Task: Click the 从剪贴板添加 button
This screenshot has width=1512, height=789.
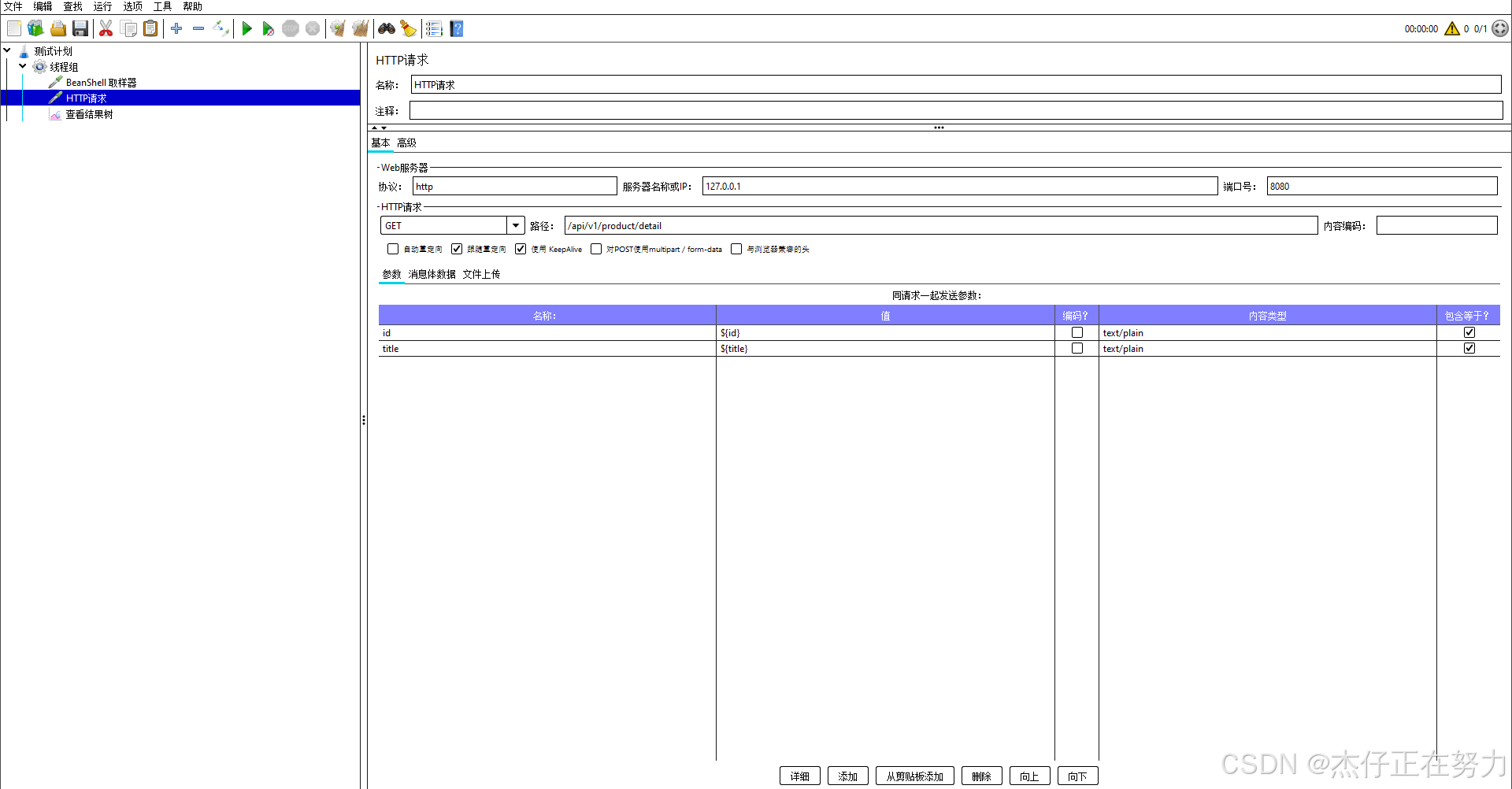Action: coord(915,776)
